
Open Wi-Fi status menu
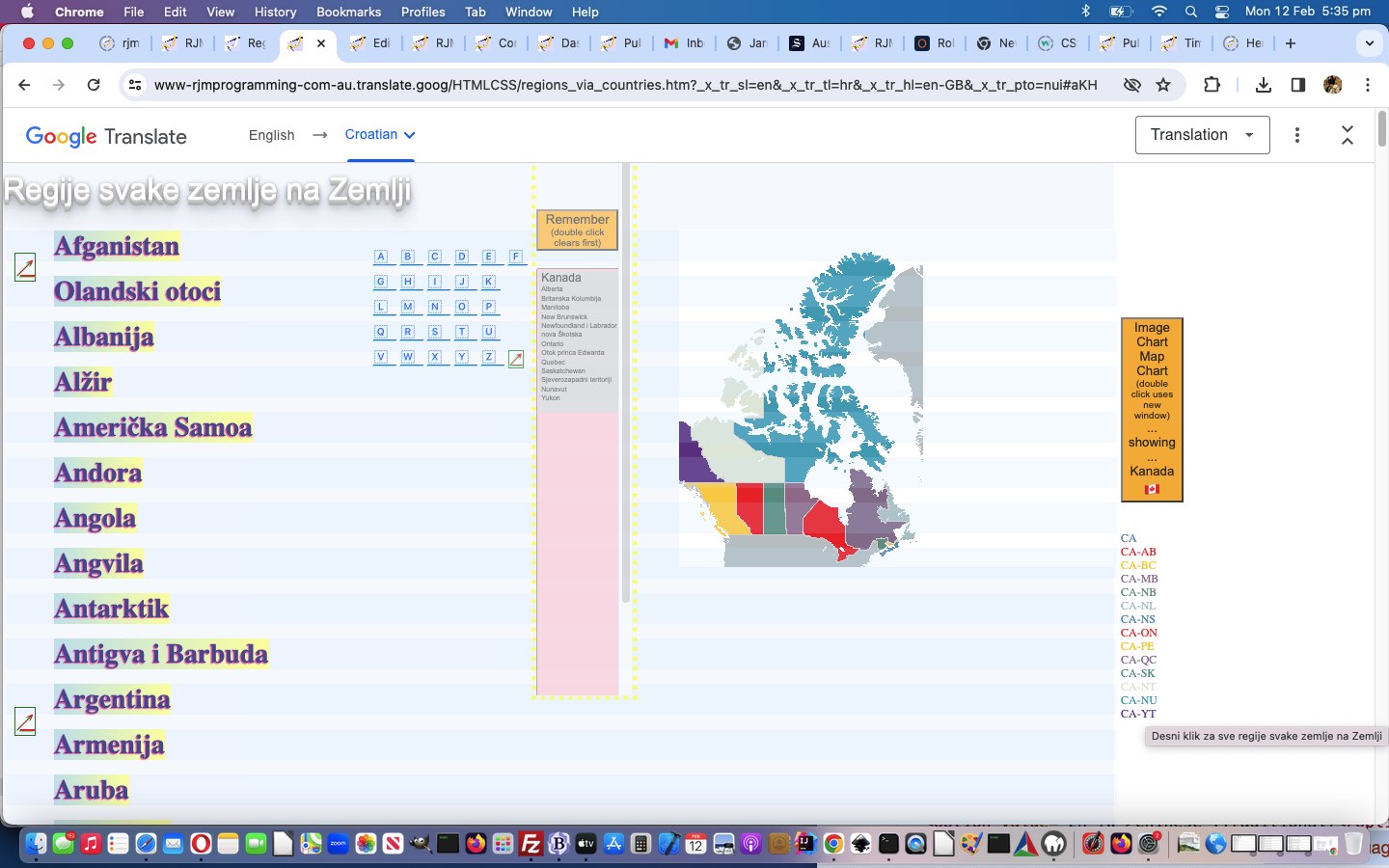(x=1158, y=12)
